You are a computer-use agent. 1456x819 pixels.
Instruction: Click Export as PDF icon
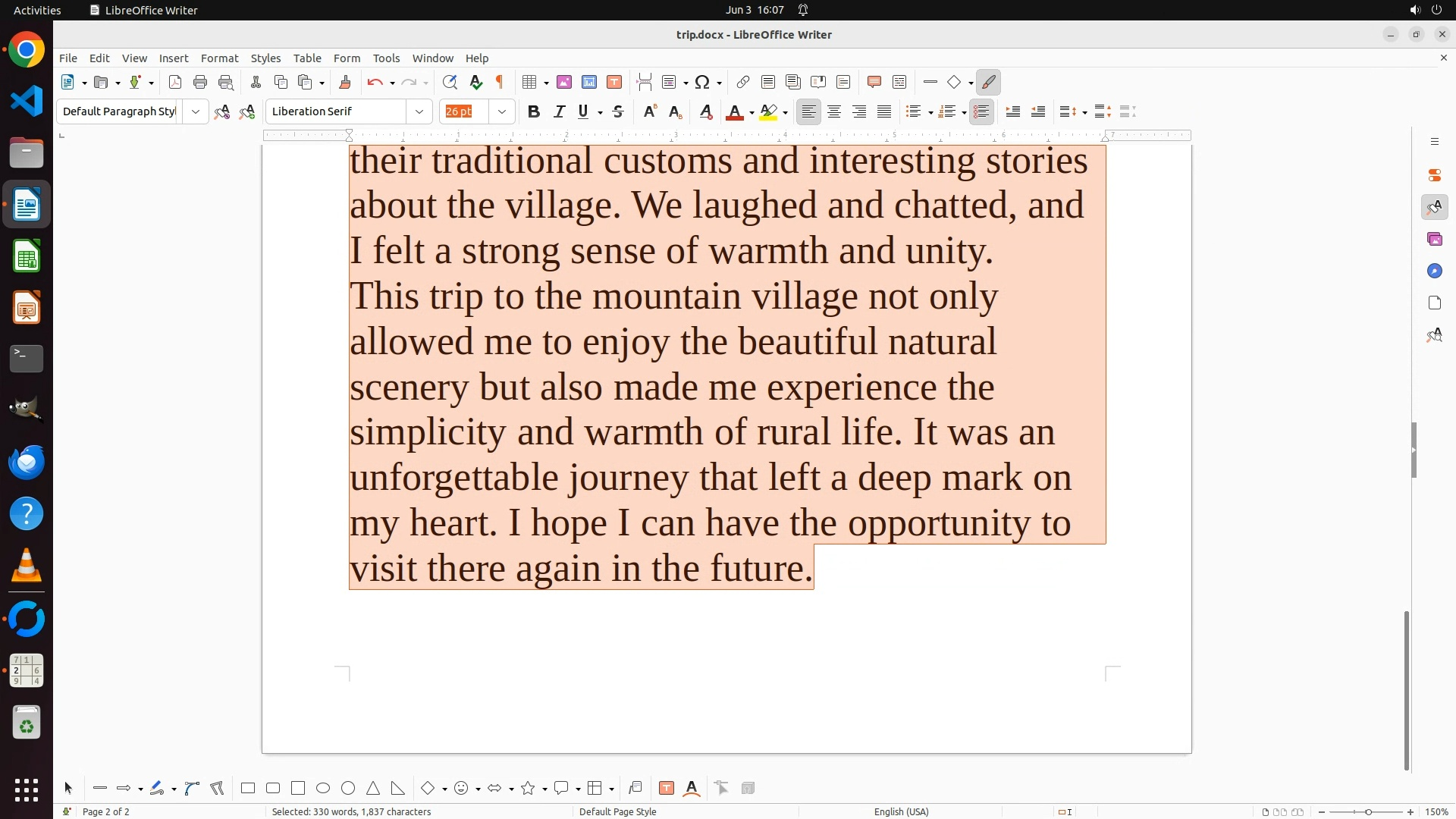[x=175, y=82]
